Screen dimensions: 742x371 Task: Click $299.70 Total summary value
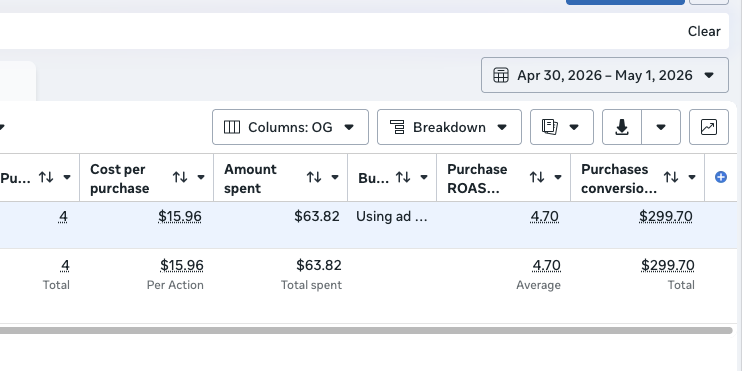(x=668, y=265)
